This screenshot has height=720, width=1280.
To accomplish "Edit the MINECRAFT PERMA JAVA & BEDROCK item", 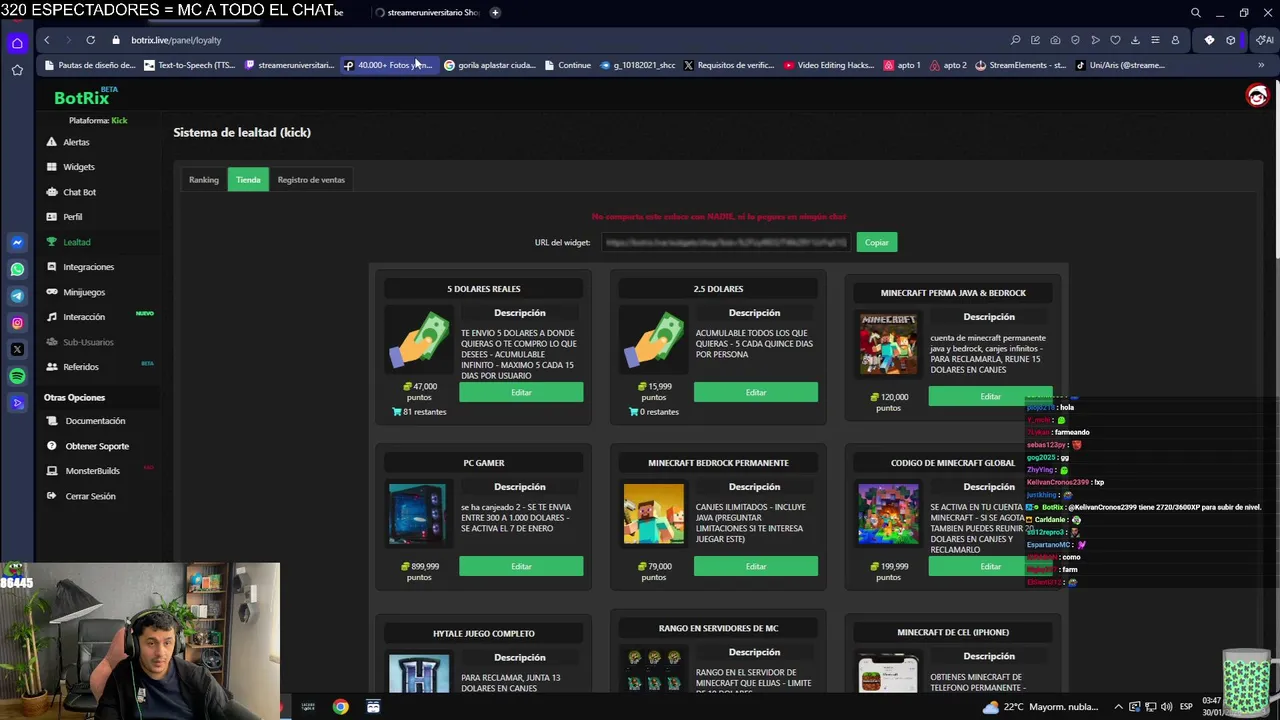I will click(x=990, y=396).
